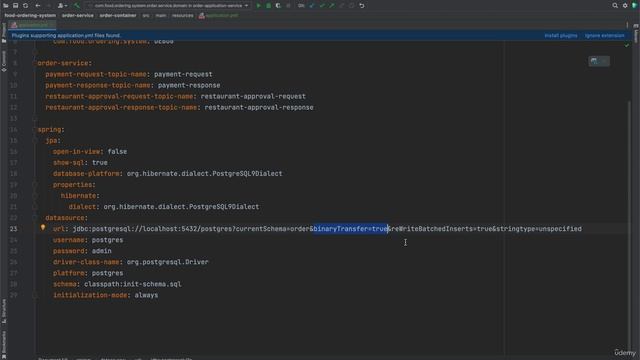Click stringtype=unspecified in url
640x360 pixels.
[x=539, y=229]
